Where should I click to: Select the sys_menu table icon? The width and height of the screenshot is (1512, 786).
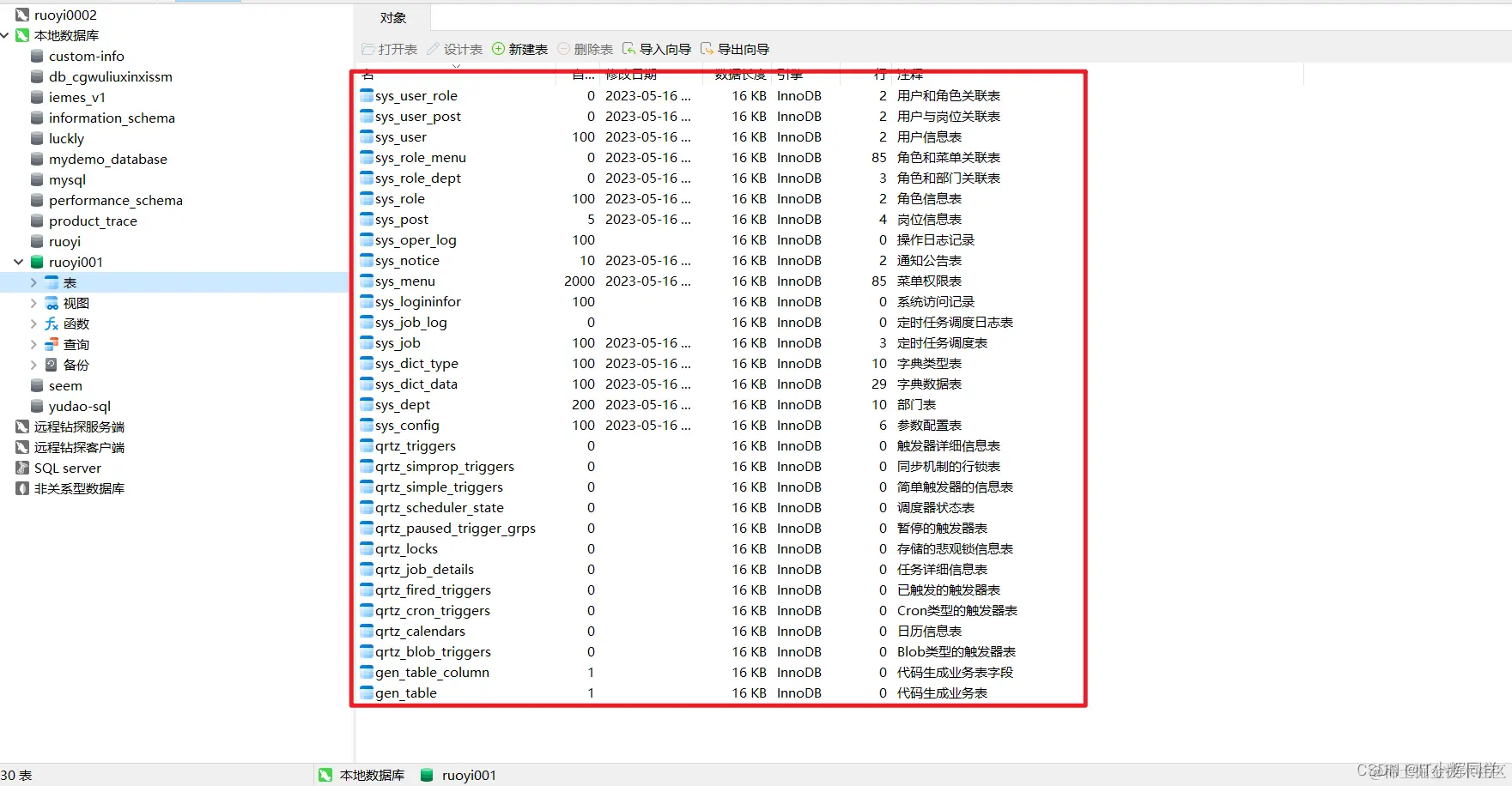point(367,281)
